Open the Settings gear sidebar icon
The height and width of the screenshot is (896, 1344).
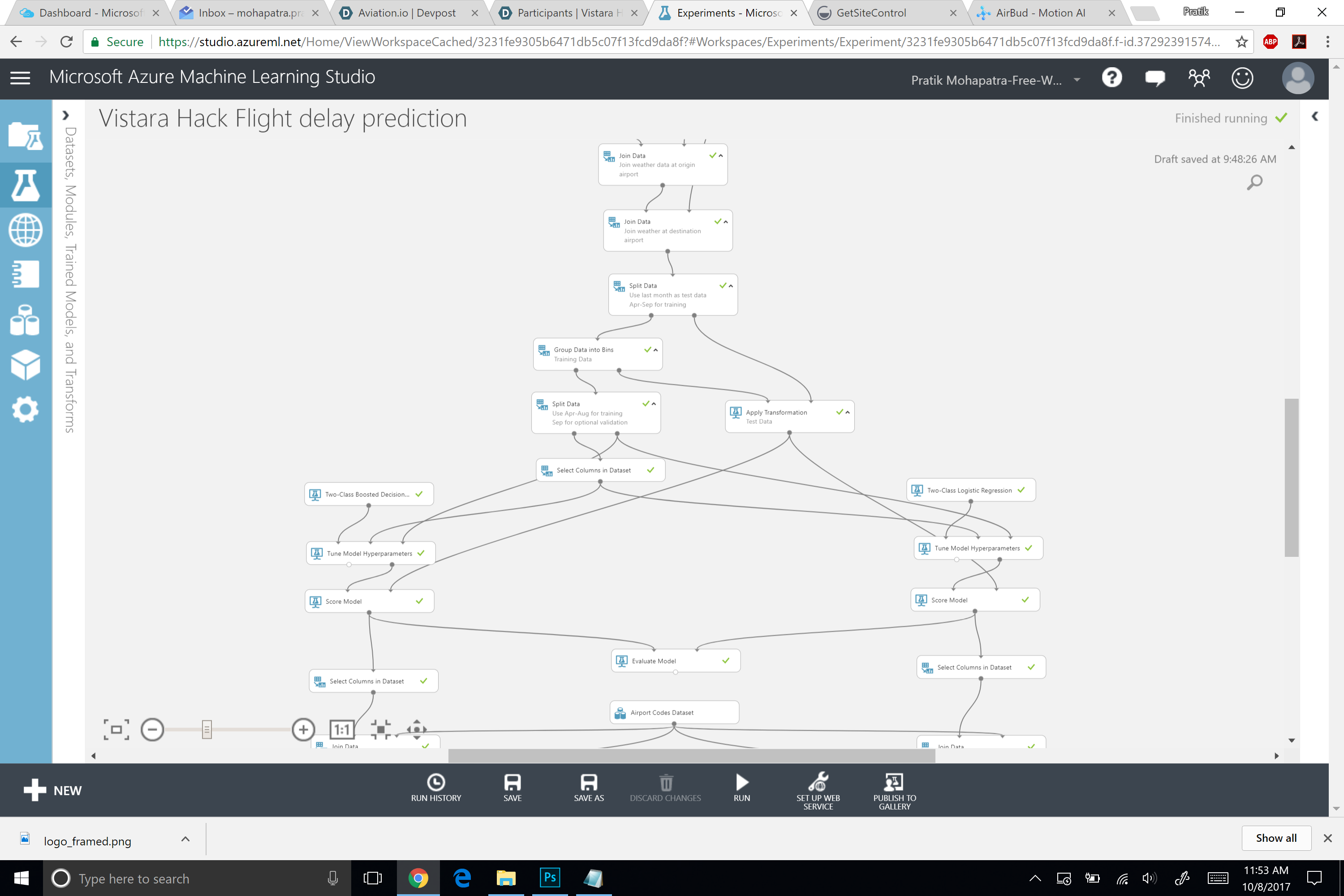tap(25, 409)
